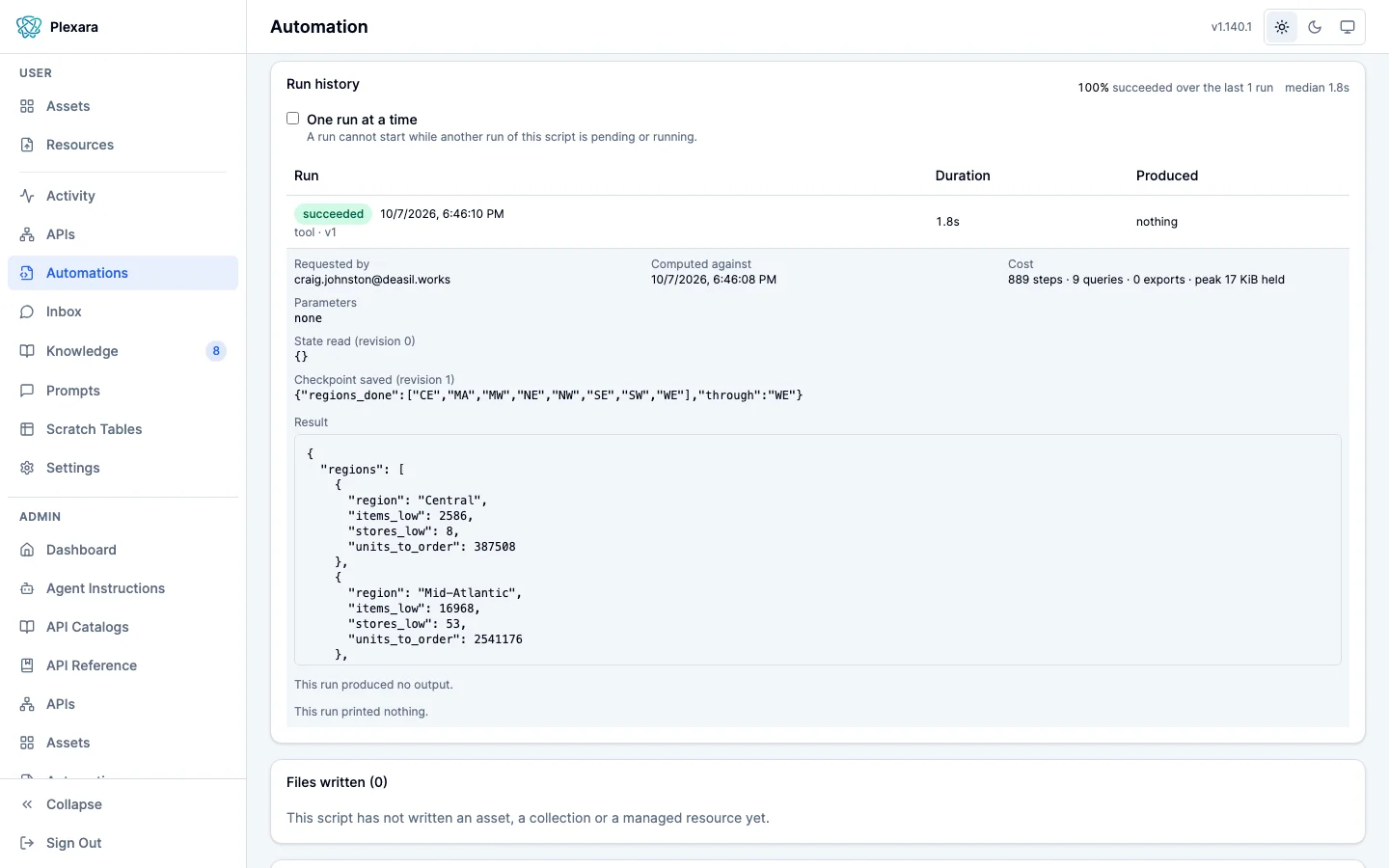This screenshot has width=1389, height=868.
Task: Click the Scratch Tables table icon
Action: click(27, 429)
